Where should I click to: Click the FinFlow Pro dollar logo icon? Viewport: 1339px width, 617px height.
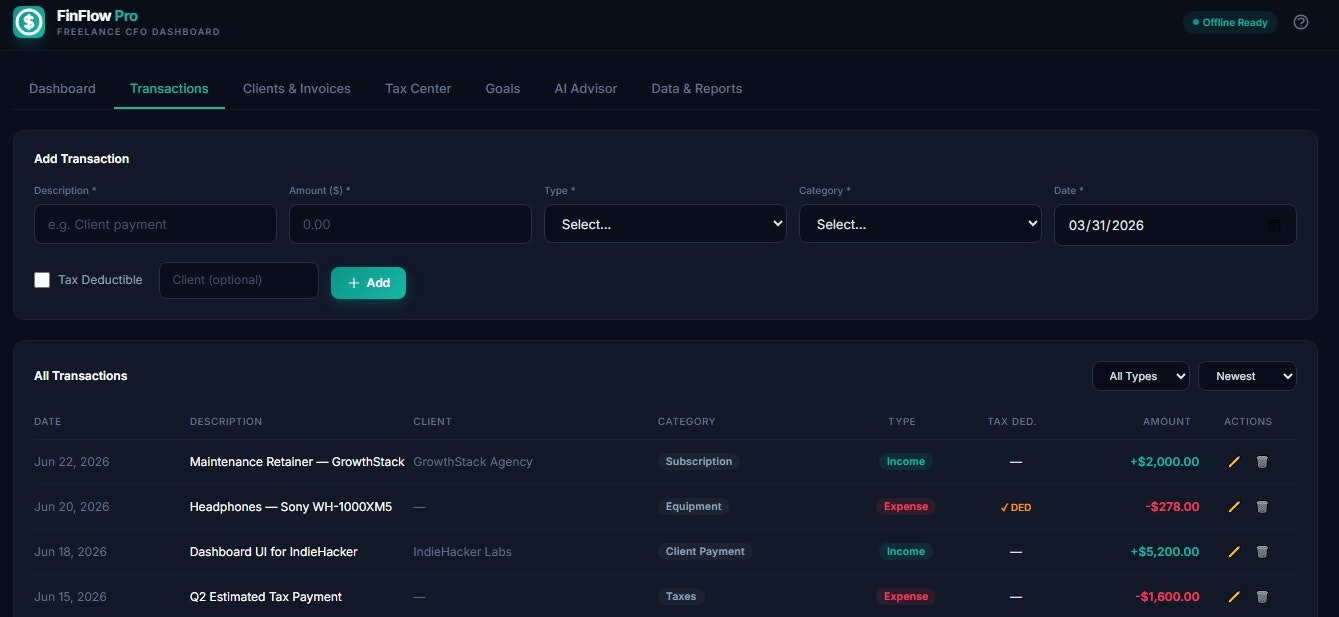(28, 22)
